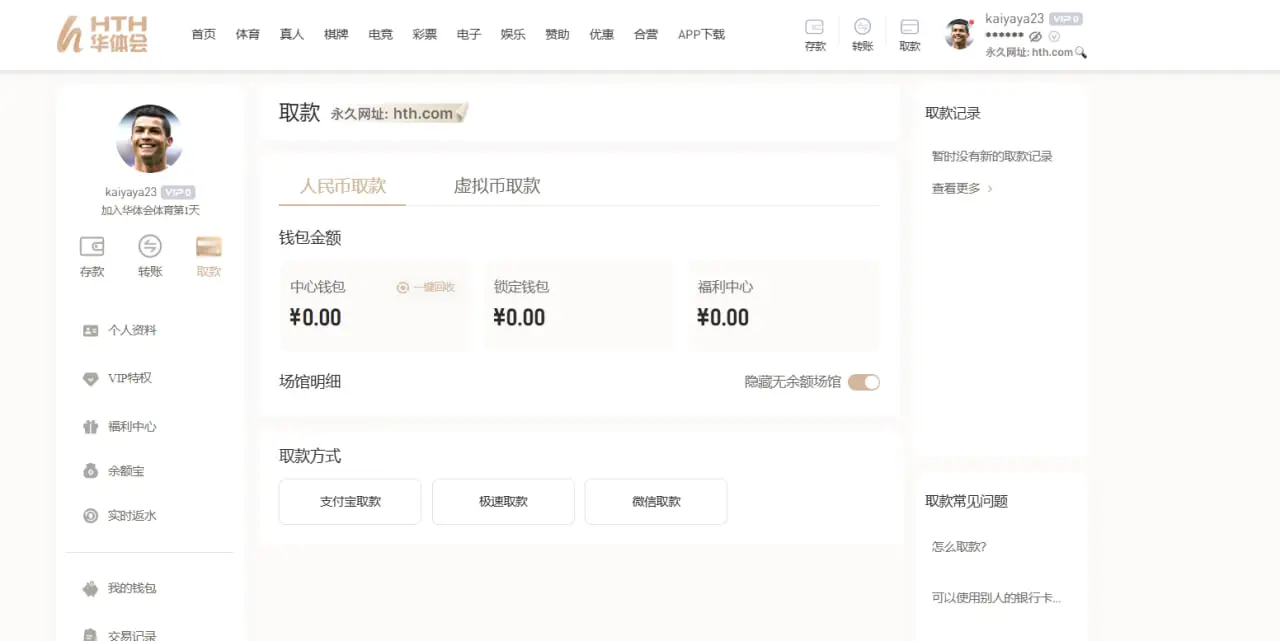This screenshot has width=1280, height=641.
Task: Click the 一键回收 one-click recycle icon
Action: 403,288
